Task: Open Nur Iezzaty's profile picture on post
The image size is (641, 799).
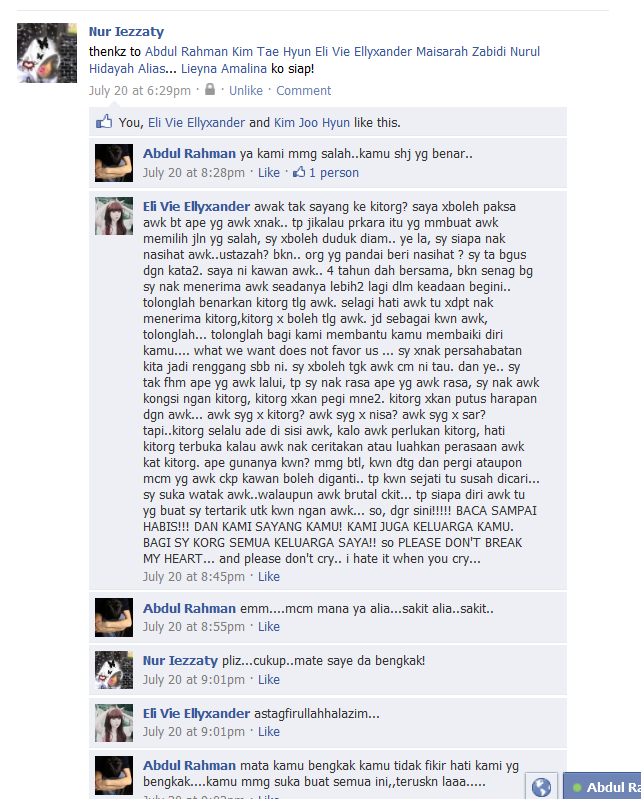Action: [47, 52]
